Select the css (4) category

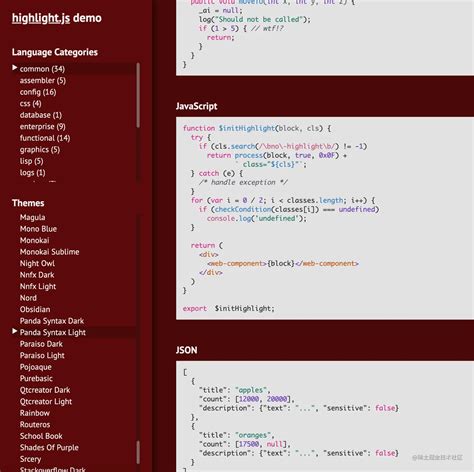click(30, 103)
